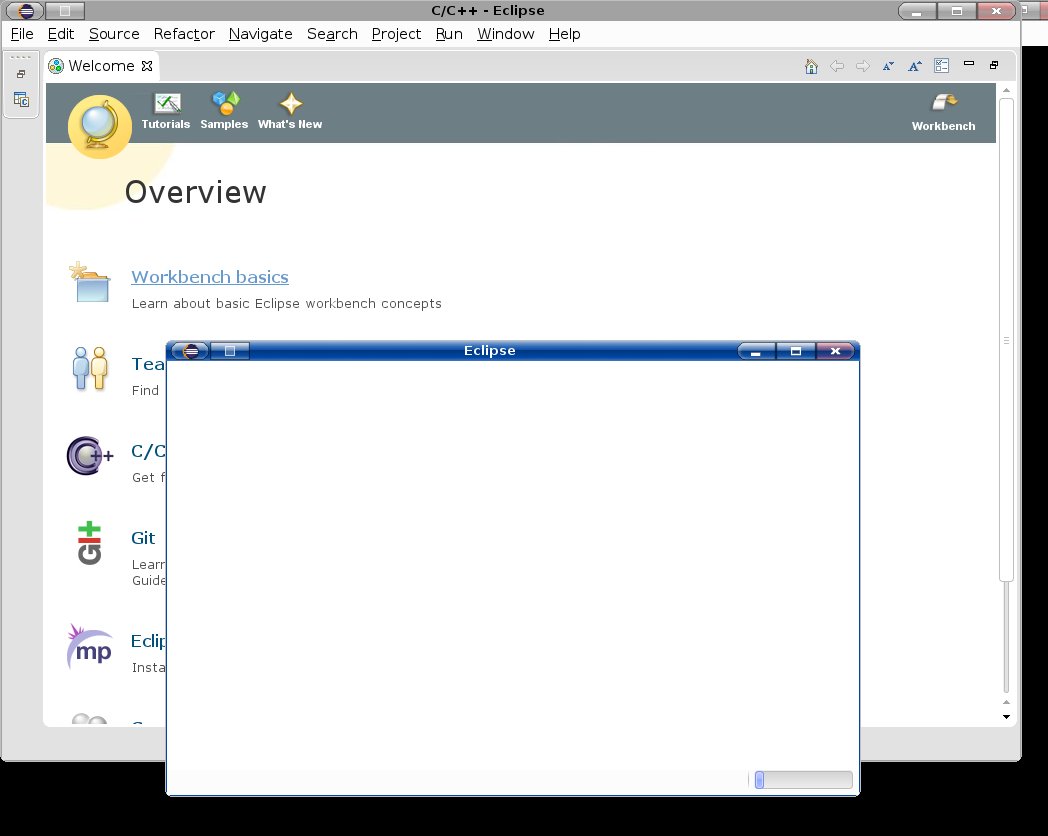
Task: Open the Help menu
Action: click(x=565, y=34)
